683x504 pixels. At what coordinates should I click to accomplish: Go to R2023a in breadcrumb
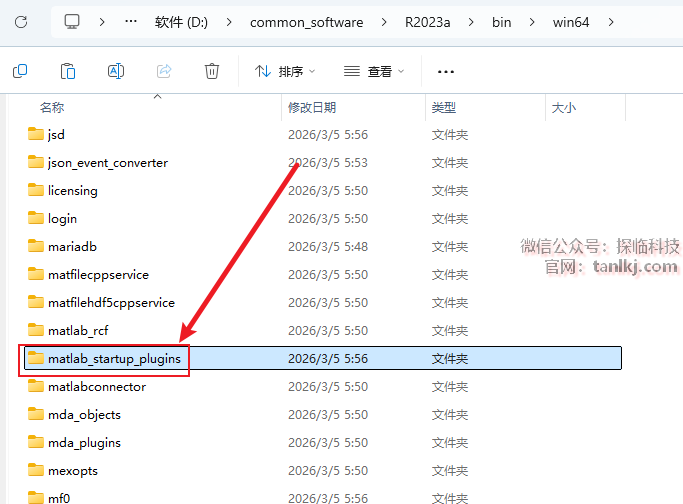point(427,22)
